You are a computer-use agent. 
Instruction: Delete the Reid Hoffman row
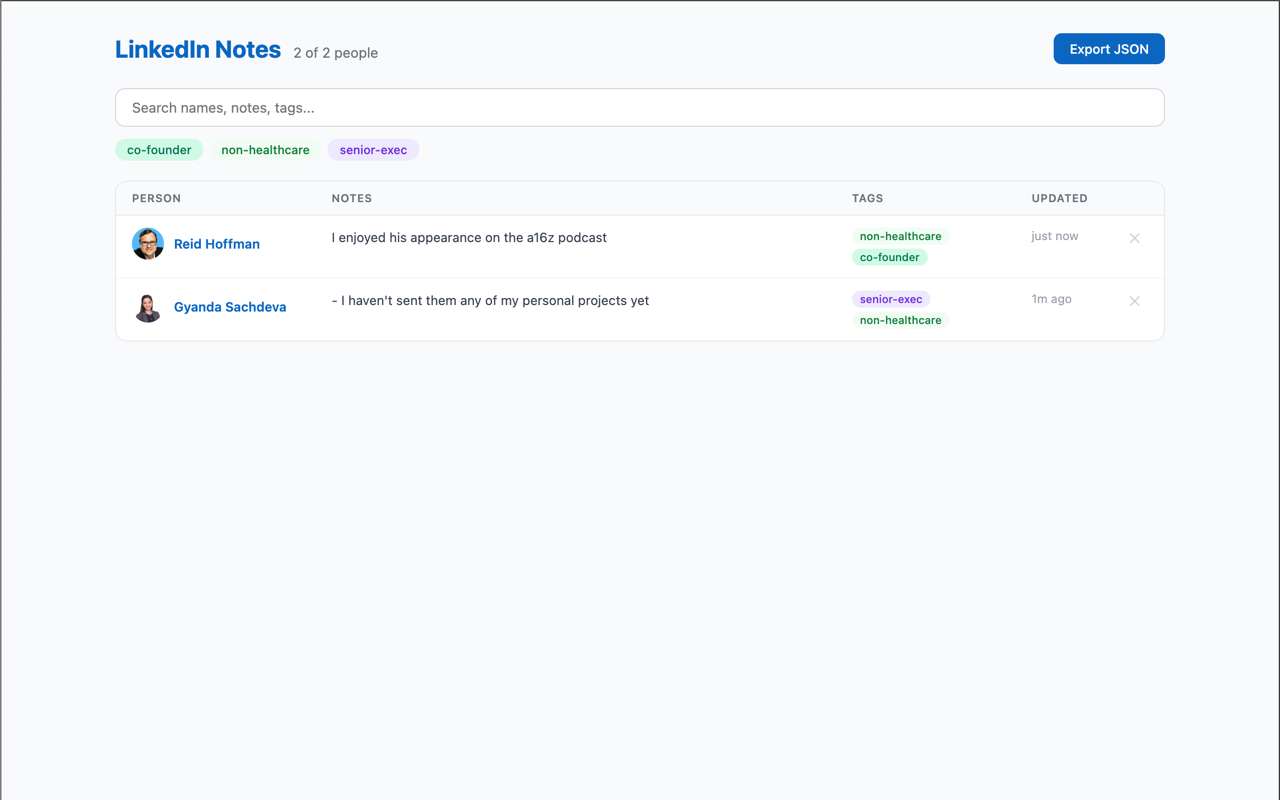1134,238
